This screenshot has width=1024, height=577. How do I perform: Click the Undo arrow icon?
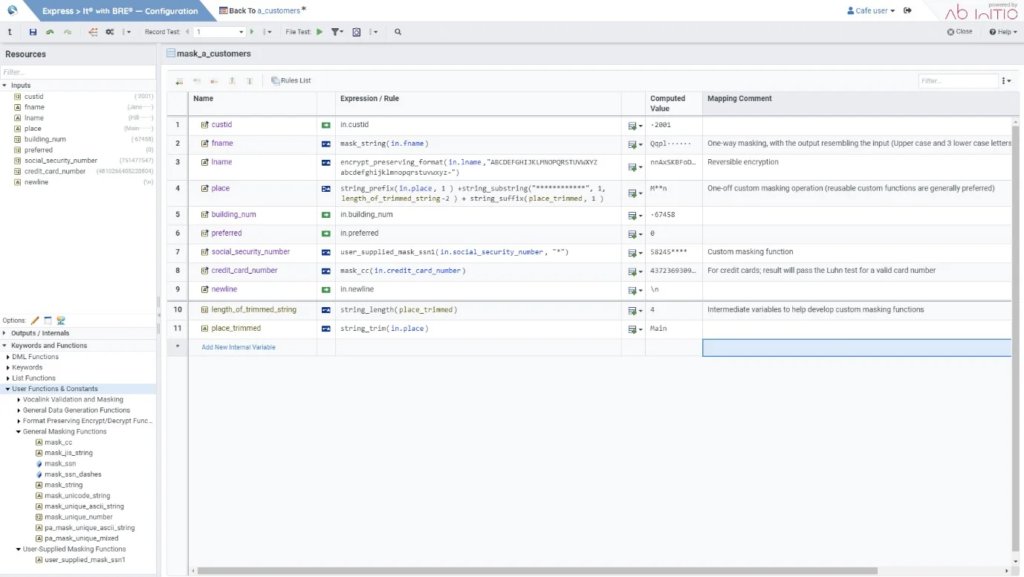pyautogui.click(x=50, y=32)
